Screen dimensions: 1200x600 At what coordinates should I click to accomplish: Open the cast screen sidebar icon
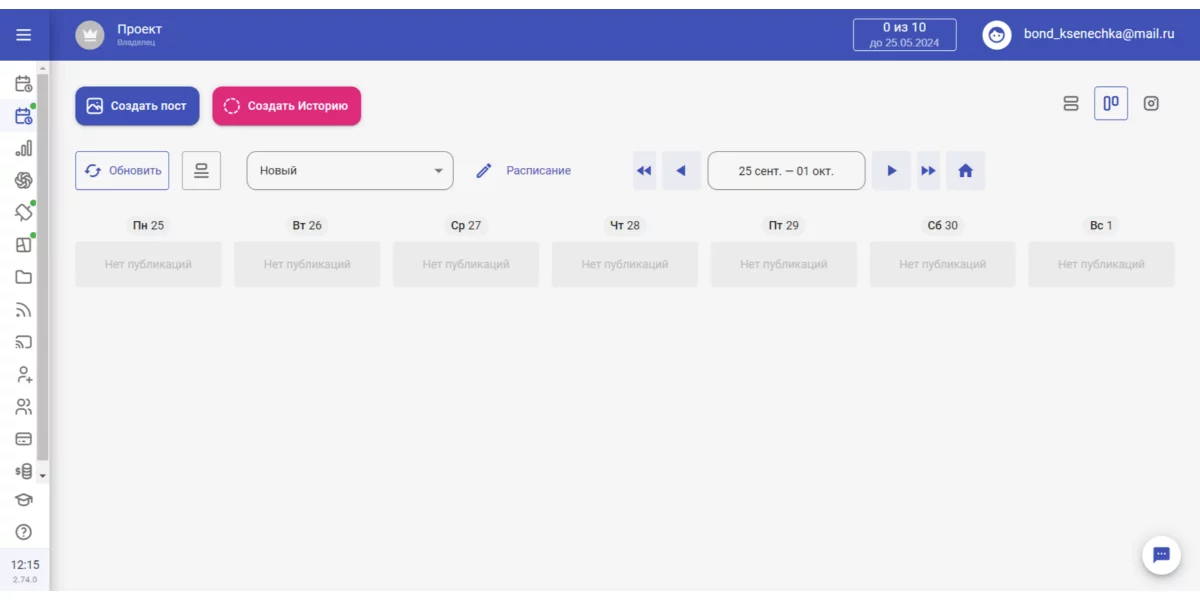pos(23,342)
